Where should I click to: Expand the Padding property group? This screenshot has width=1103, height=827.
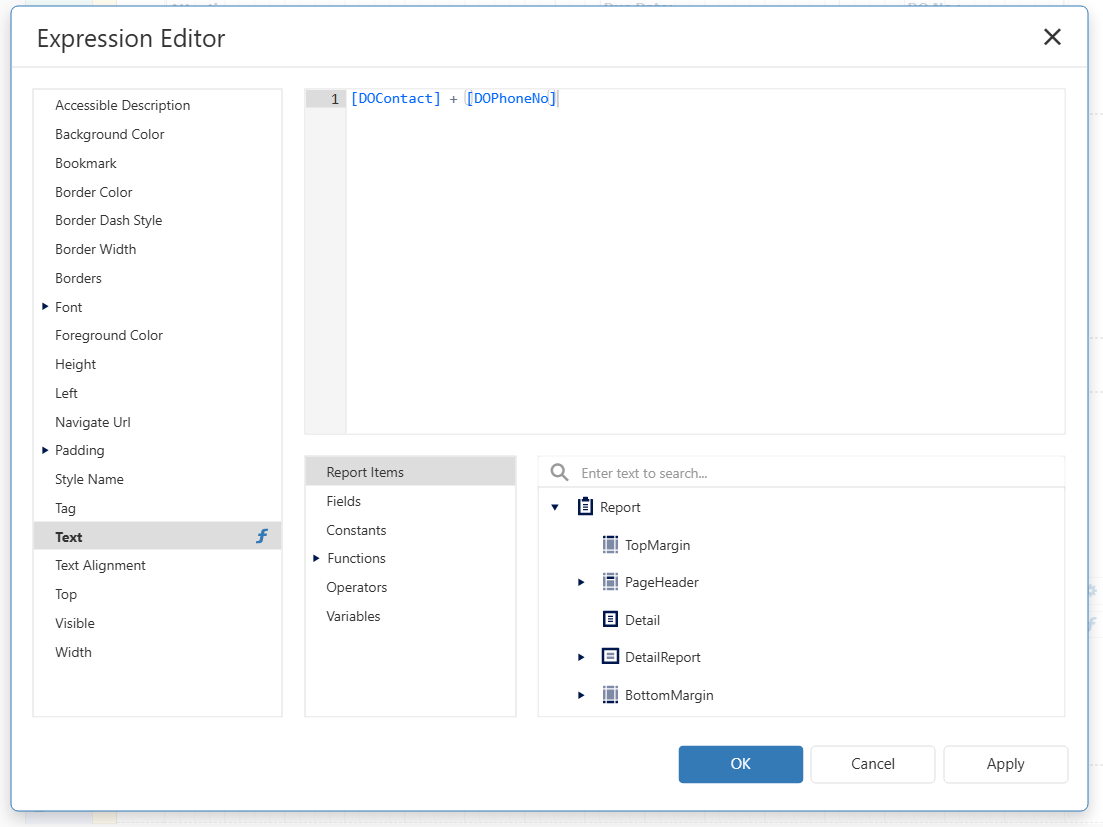click(x=45, y=450)
